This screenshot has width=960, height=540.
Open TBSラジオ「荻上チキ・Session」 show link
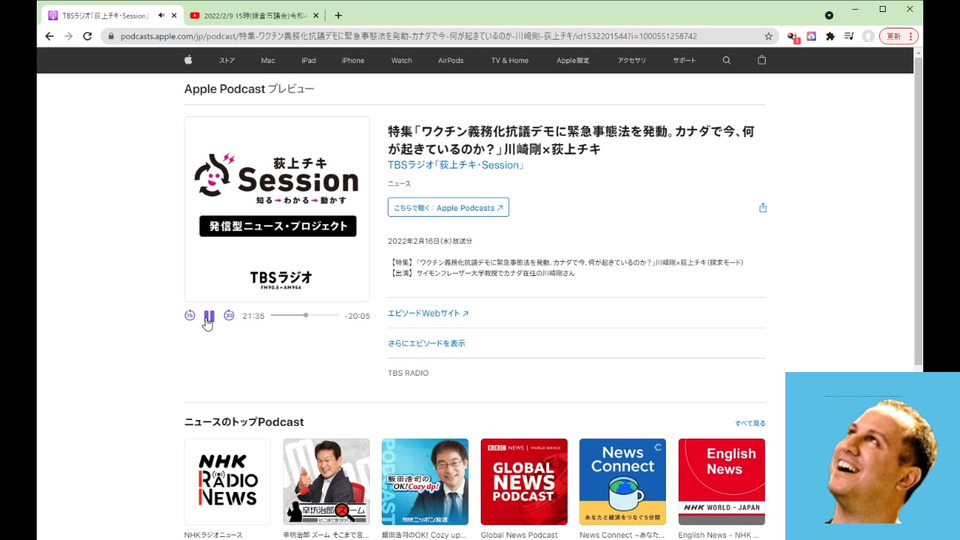tap(456, 165)
